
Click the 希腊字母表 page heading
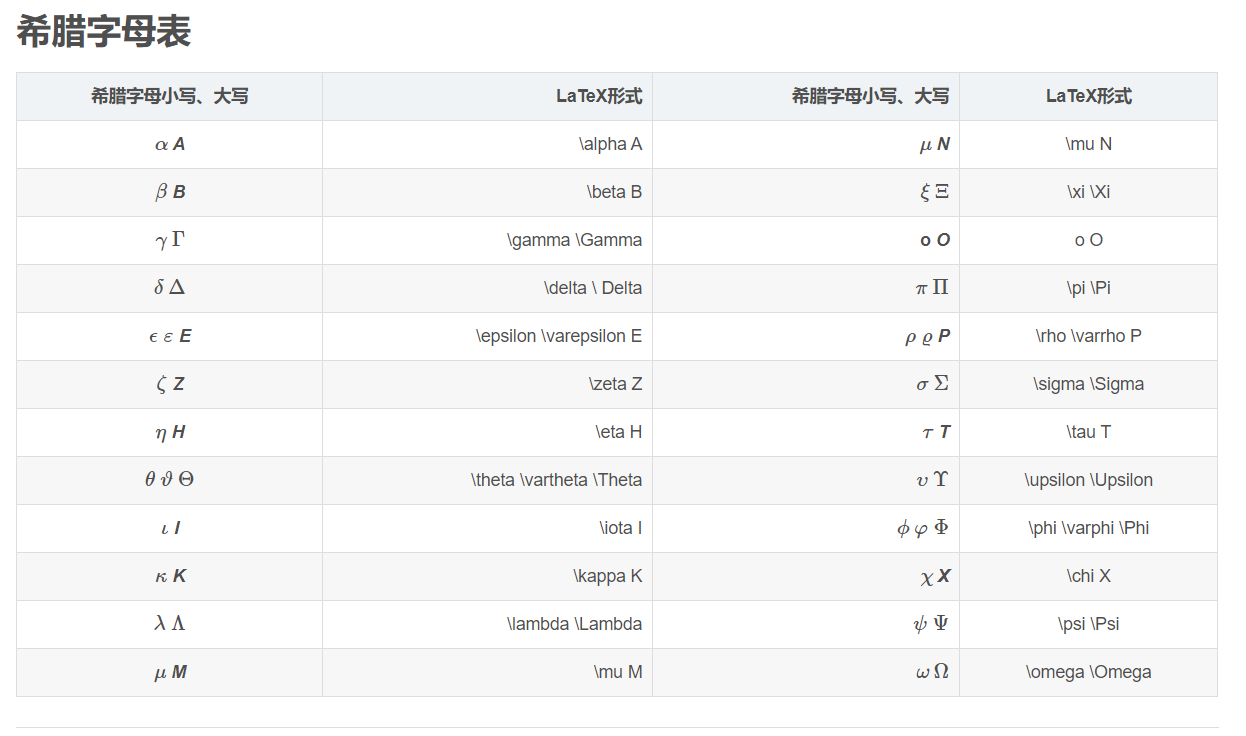[x=104, y=32]
